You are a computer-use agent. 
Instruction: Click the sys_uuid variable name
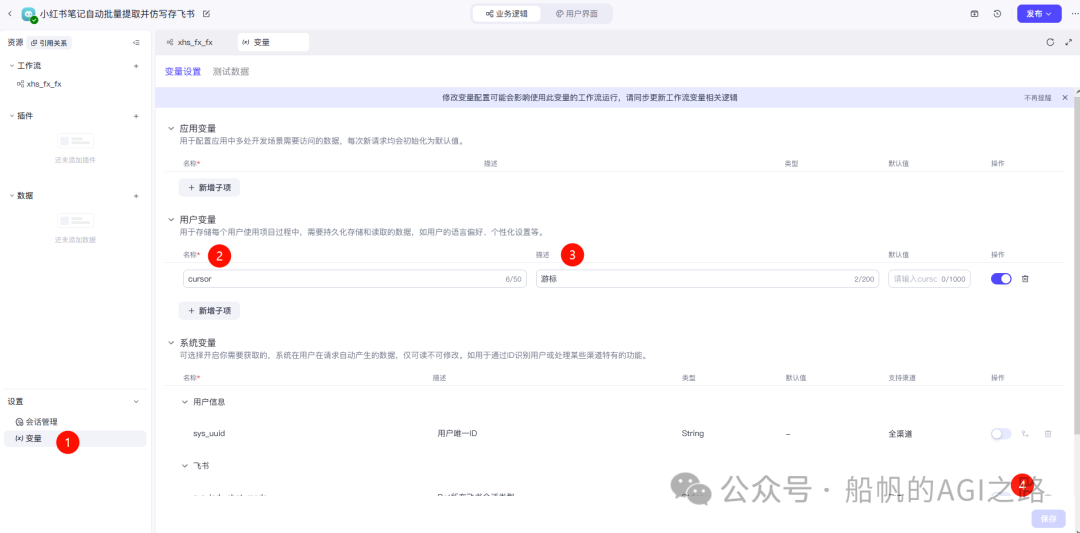pyautogui.click(x=209, y=434)
